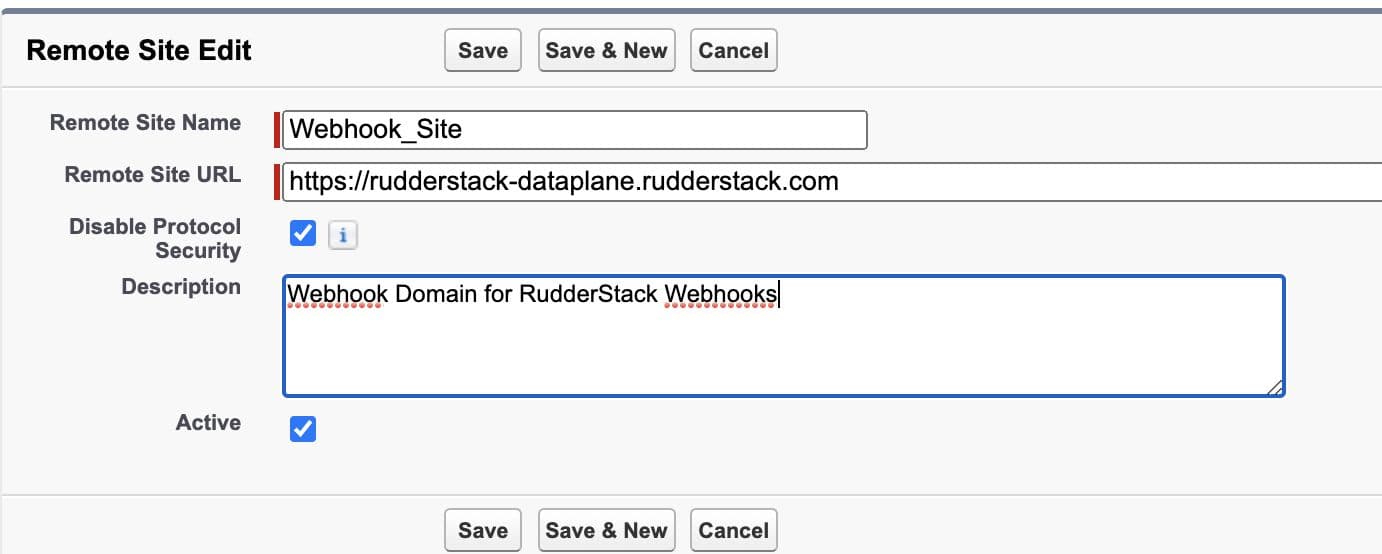Toggle the Active checkbox

click(302, 429)
